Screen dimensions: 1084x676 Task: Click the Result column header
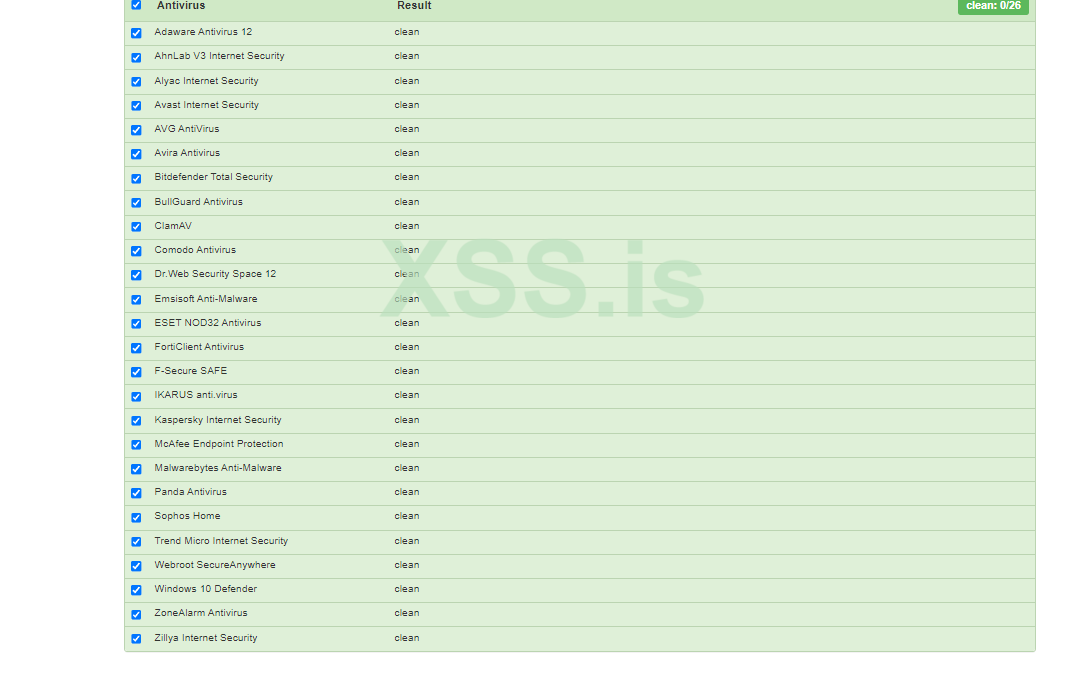414,6
